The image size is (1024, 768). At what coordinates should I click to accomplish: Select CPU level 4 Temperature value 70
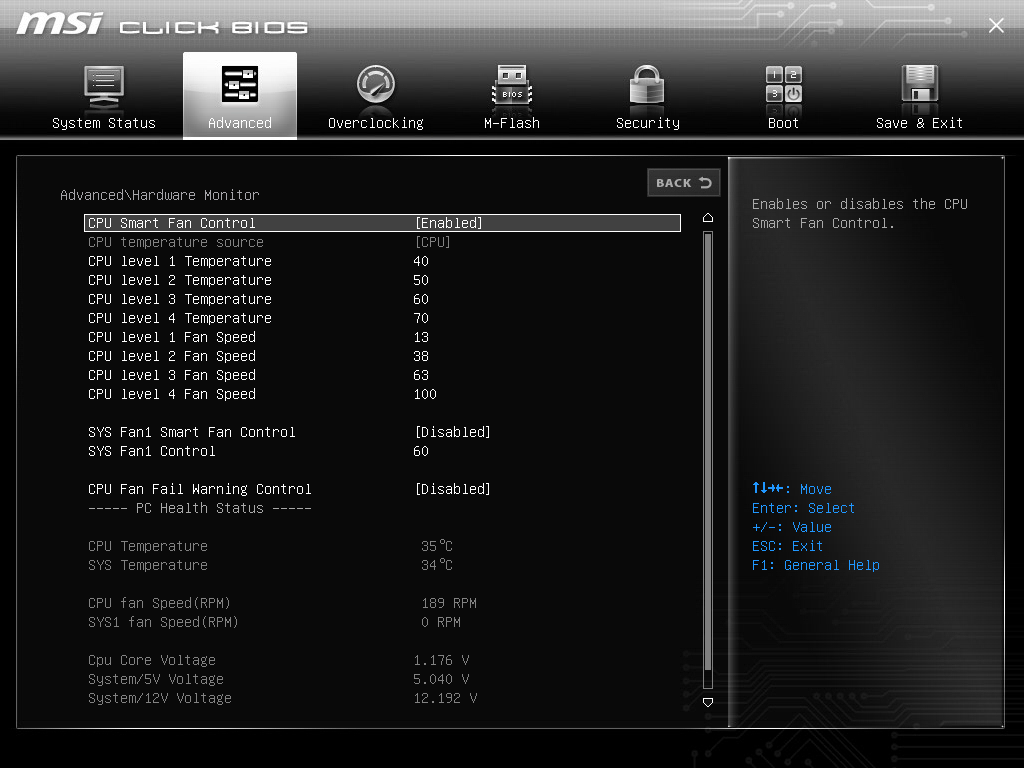coord(421,318)
